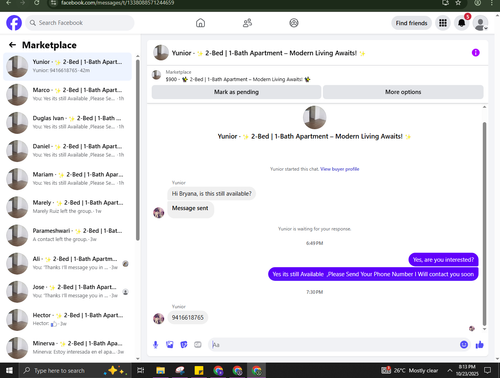500x378 pixels.
Task: Open the Friends icon in top navigation
Action: [x=247, y=23]
